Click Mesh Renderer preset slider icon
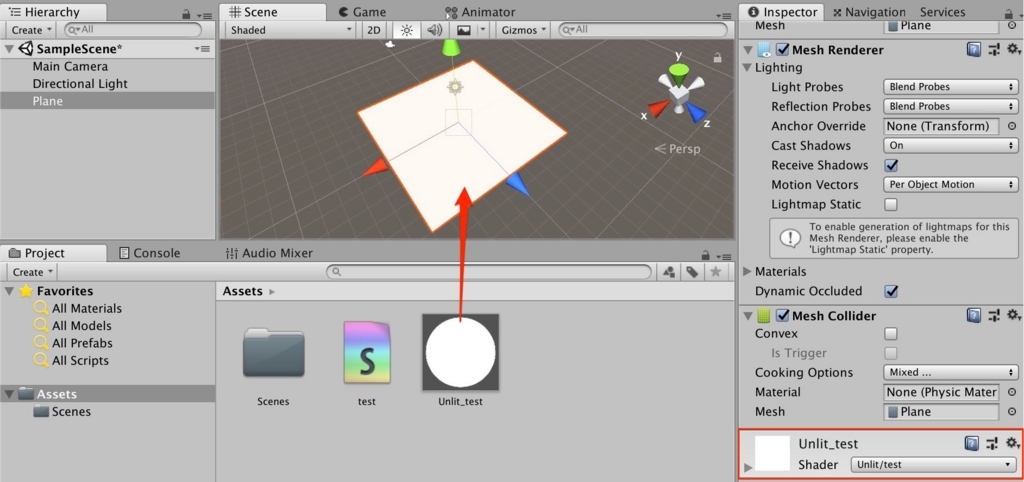The width and height of the screenshot is (1024, 482). coord(993,50)
